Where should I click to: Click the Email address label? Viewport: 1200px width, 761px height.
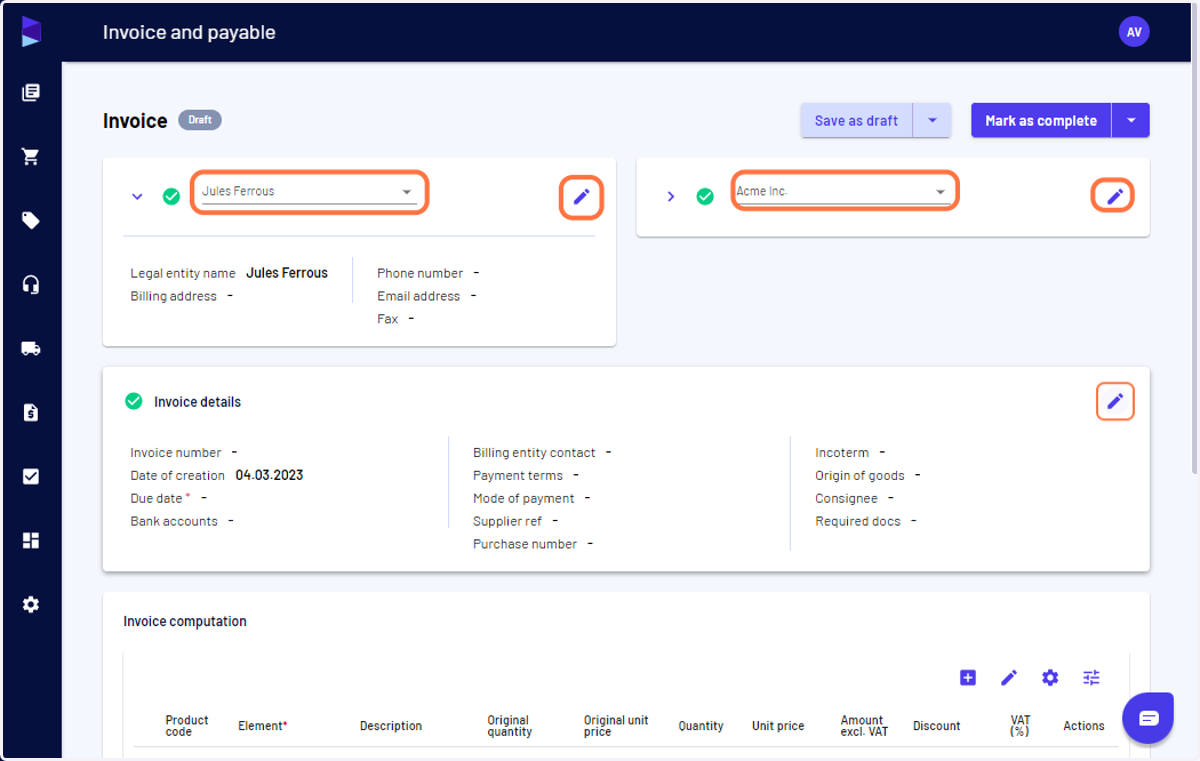pyautogui.click(x=419, y=296)
